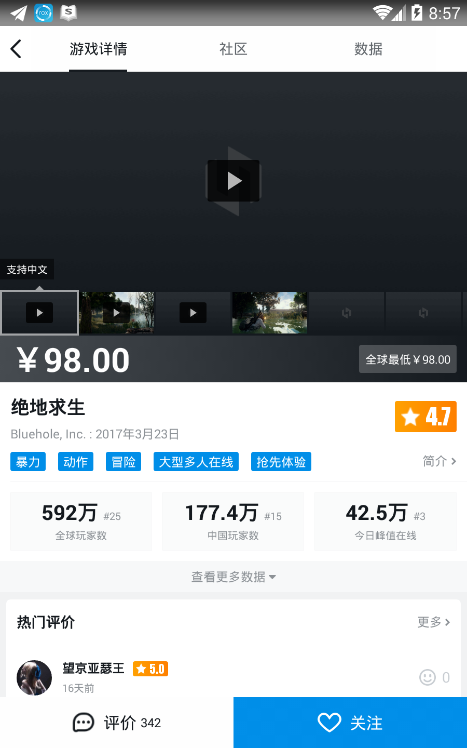The height and width of the screenshot is (748, 467).
Task: Toggle 关注 heart follow button
Action: pos(350,722)
